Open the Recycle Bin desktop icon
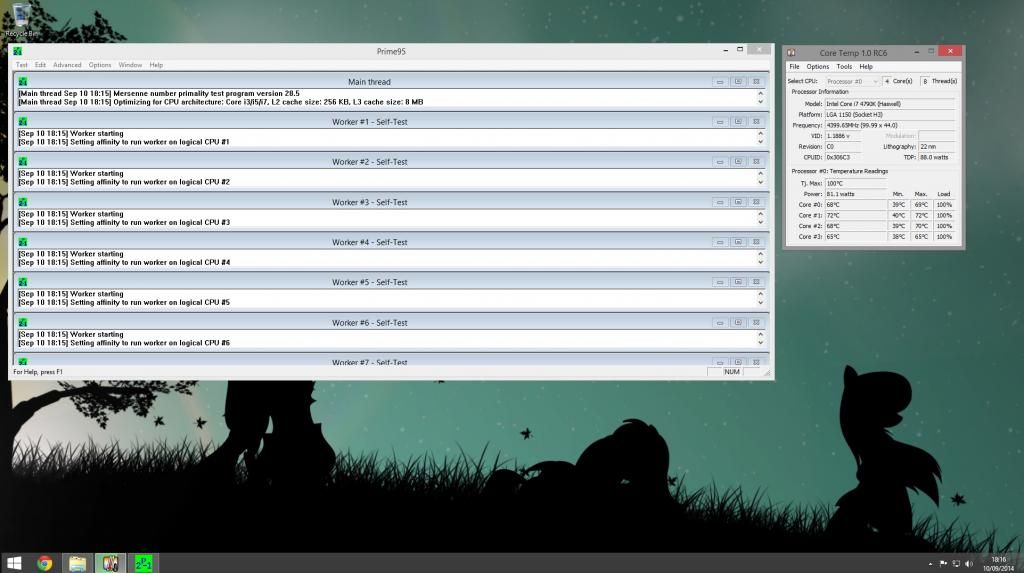The height and width of the screenshot is (573, 1024). pyautogui.click(x=22, y=20)
